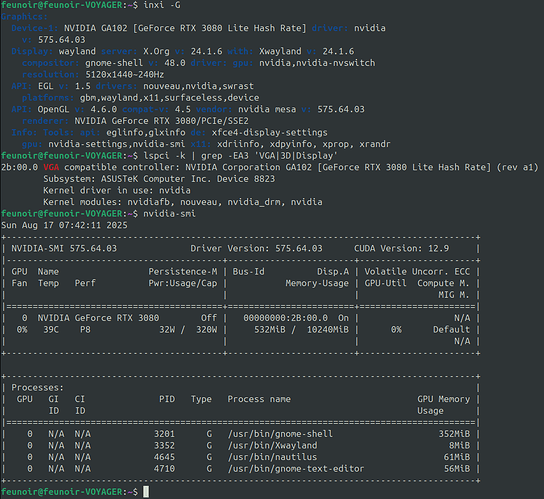Click the 'Bus-Id' column header

point(248,271)
